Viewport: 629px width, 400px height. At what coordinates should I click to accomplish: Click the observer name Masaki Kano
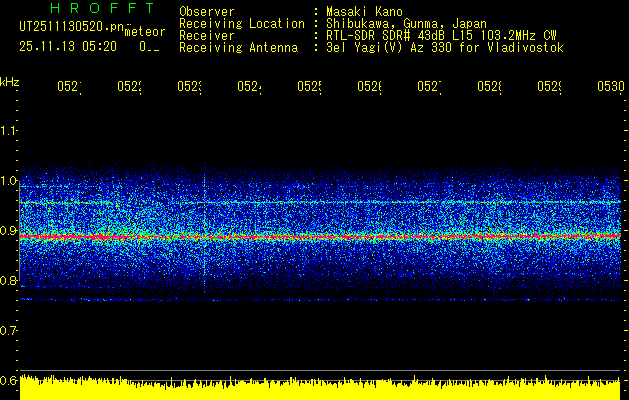(x=364, y=11)
